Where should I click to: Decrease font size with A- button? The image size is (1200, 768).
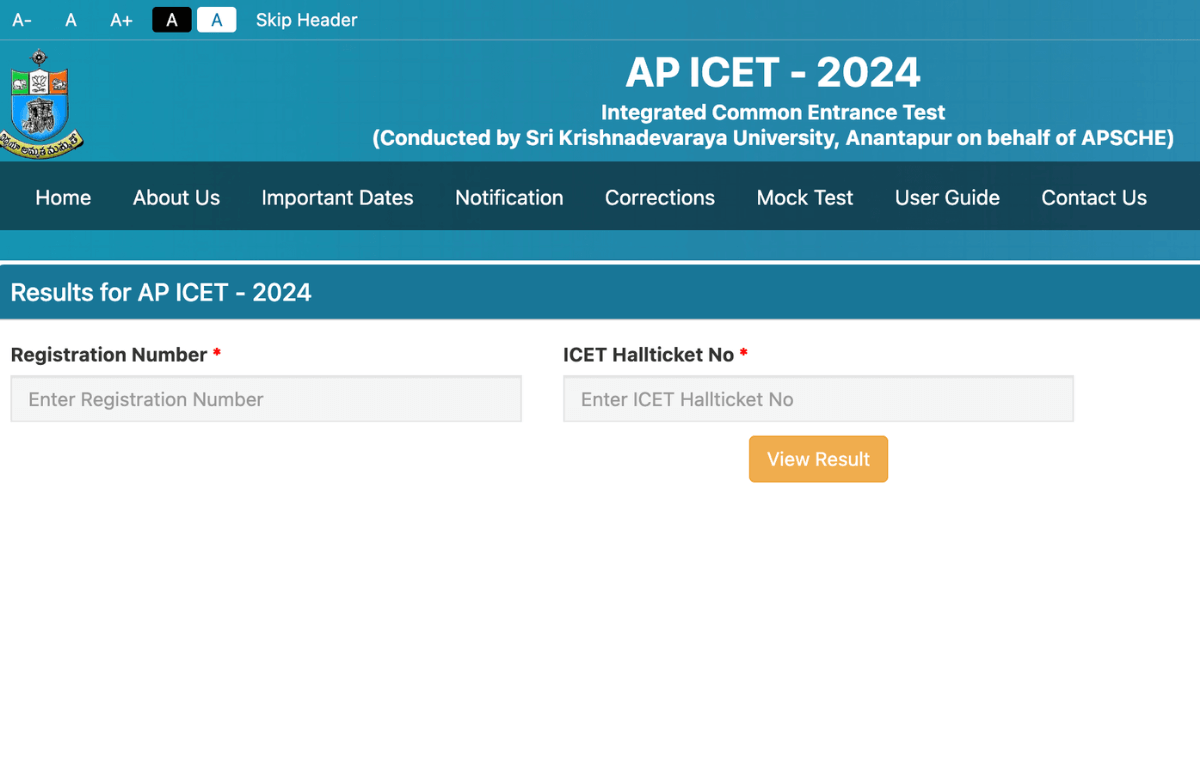pyautogui.click(x=22, y=20)
